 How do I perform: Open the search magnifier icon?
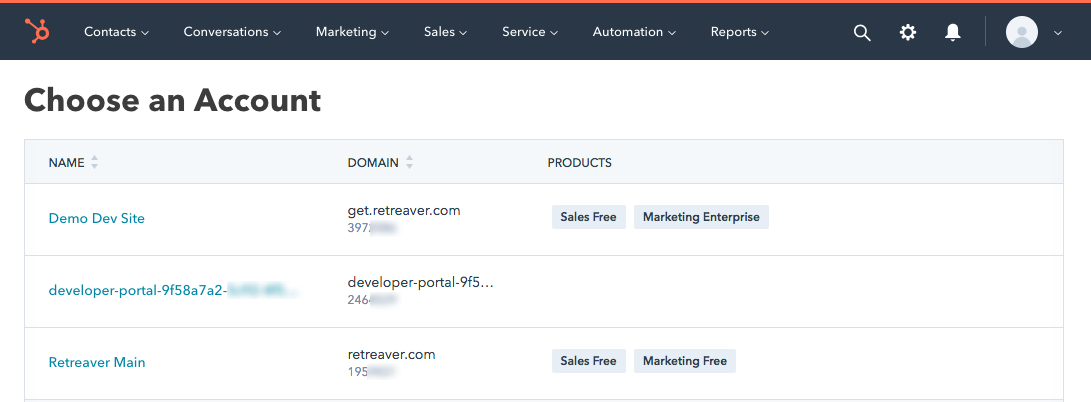[x=862, y=32]
